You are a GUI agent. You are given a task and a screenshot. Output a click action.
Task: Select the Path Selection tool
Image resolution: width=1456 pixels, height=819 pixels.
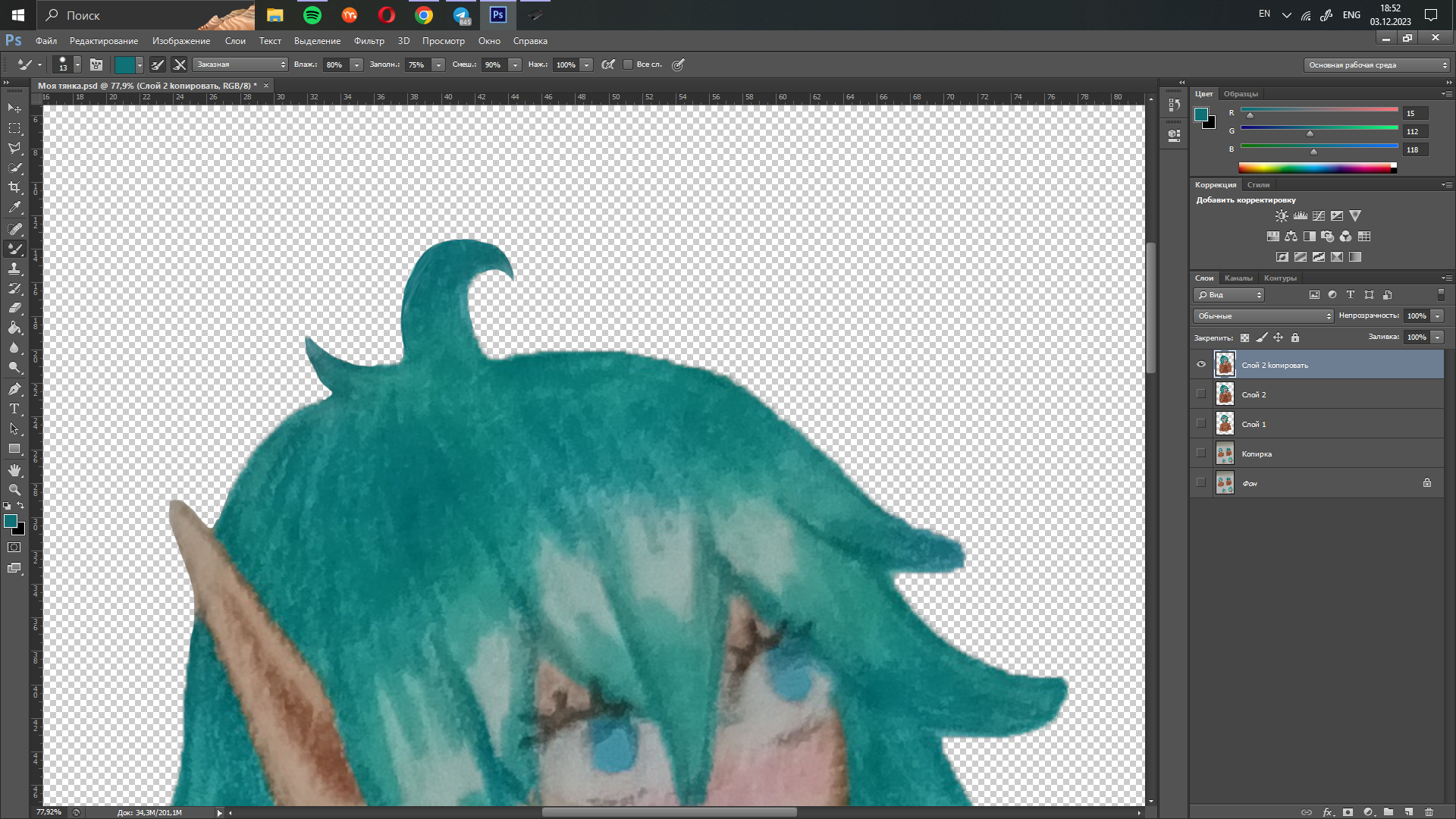click(14, 428)
